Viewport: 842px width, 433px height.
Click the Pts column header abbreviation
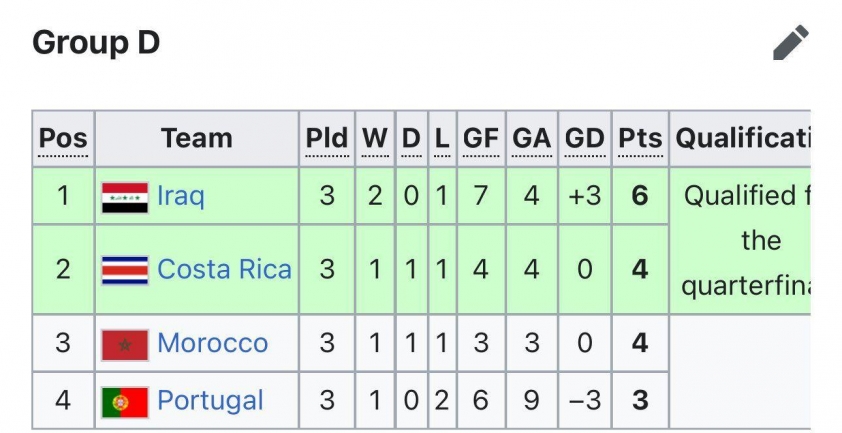[x=640, y=139]
